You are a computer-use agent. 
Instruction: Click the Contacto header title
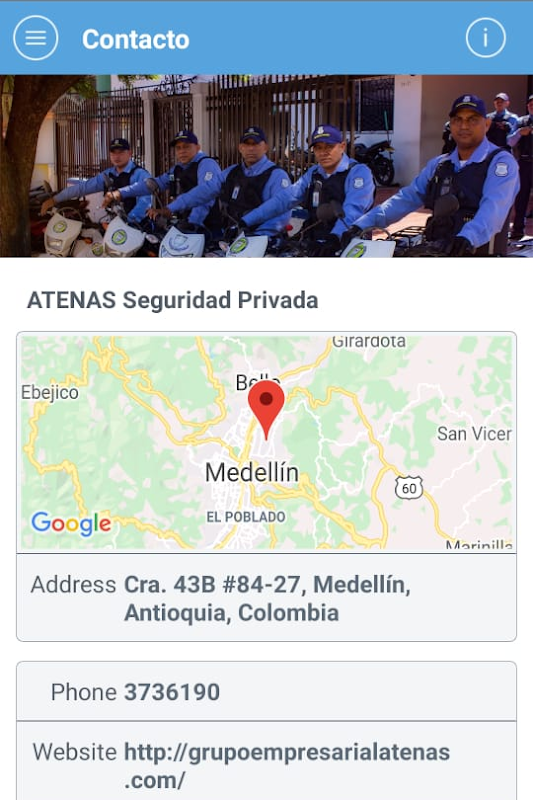[136, 39]
